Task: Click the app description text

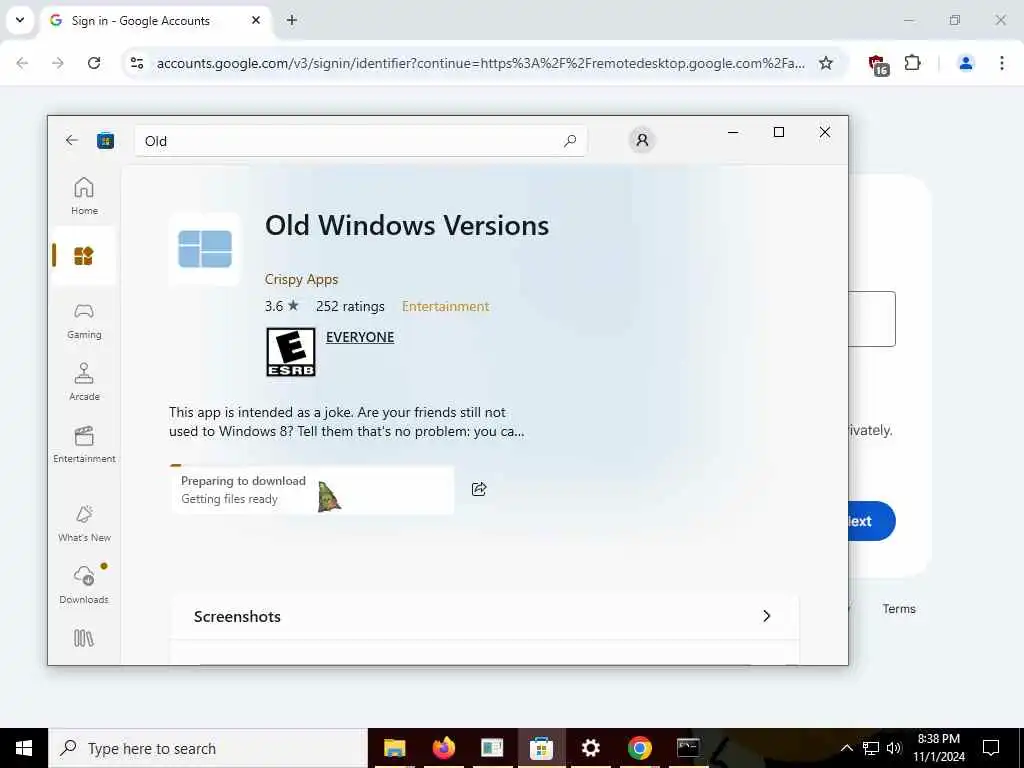Action: coord(346,422)
